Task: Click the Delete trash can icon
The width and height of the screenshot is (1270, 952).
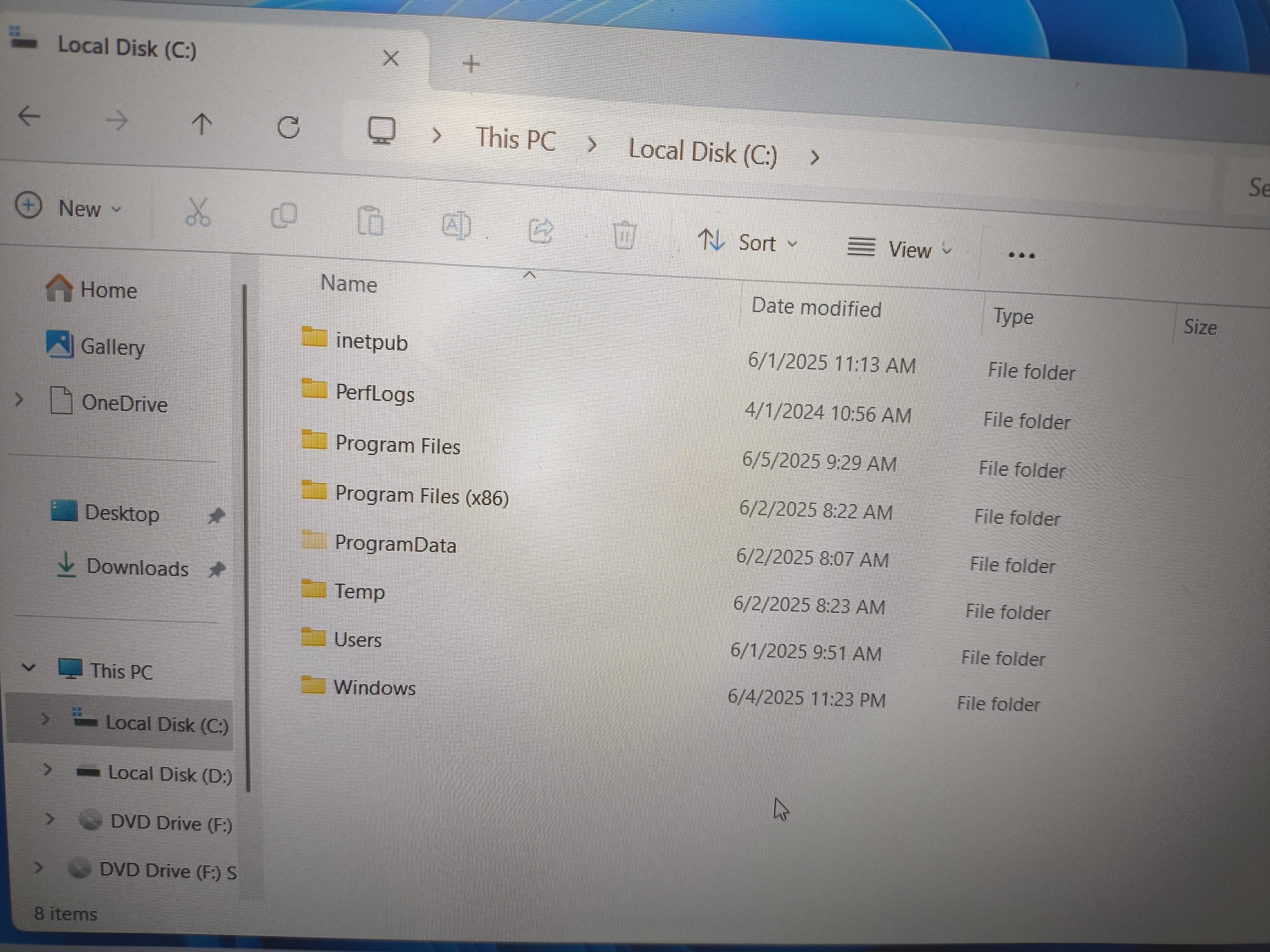Action: tap(624, 235)
